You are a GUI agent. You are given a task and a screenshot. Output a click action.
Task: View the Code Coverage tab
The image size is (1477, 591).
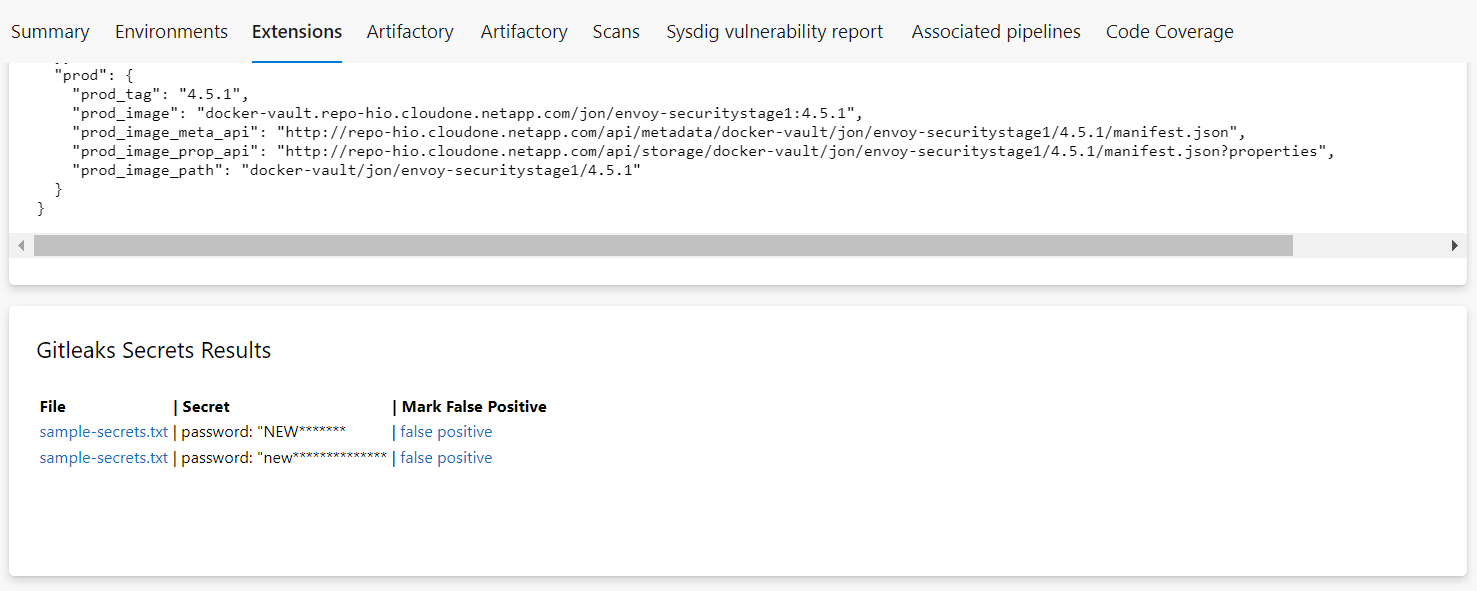[1170, 32]
